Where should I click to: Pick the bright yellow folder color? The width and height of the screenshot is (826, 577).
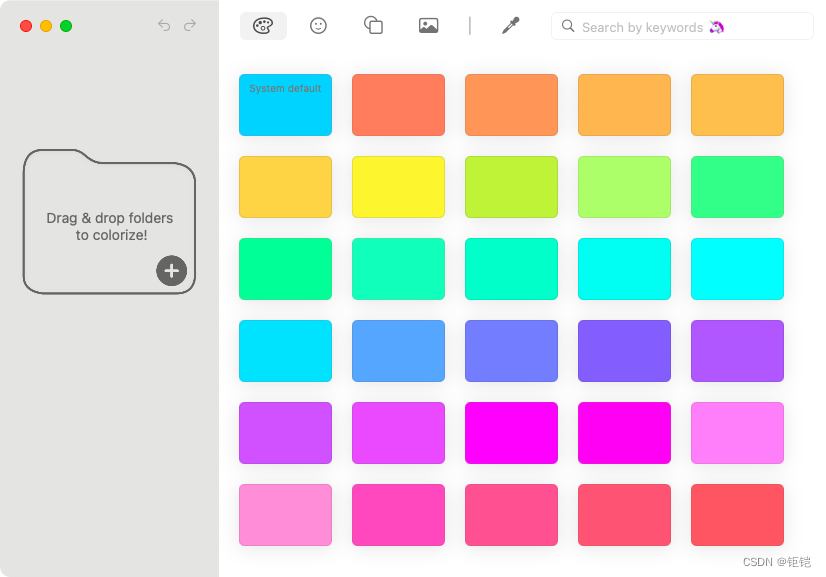pos(398,187)
